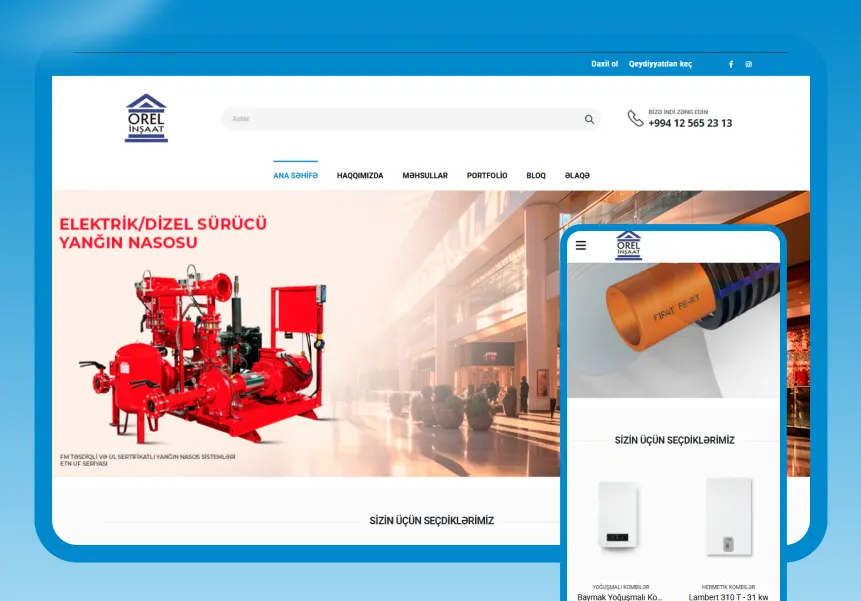The height and width of the screenshot is (601, 861).
Task: Click the Qeydiyyatdan keç register link
Action: (x=660, y=64)
